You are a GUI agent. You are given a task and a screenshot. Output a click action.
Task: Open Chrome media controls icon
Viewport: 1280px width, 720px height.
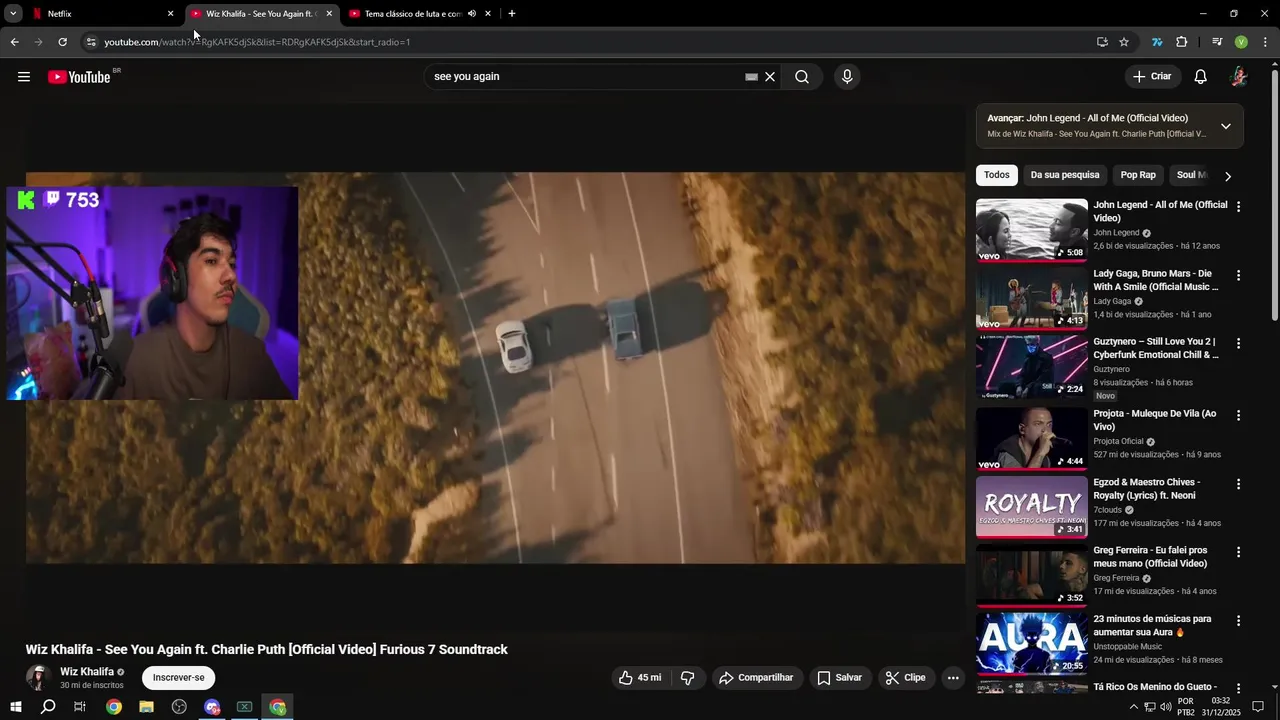point(1217,42)
